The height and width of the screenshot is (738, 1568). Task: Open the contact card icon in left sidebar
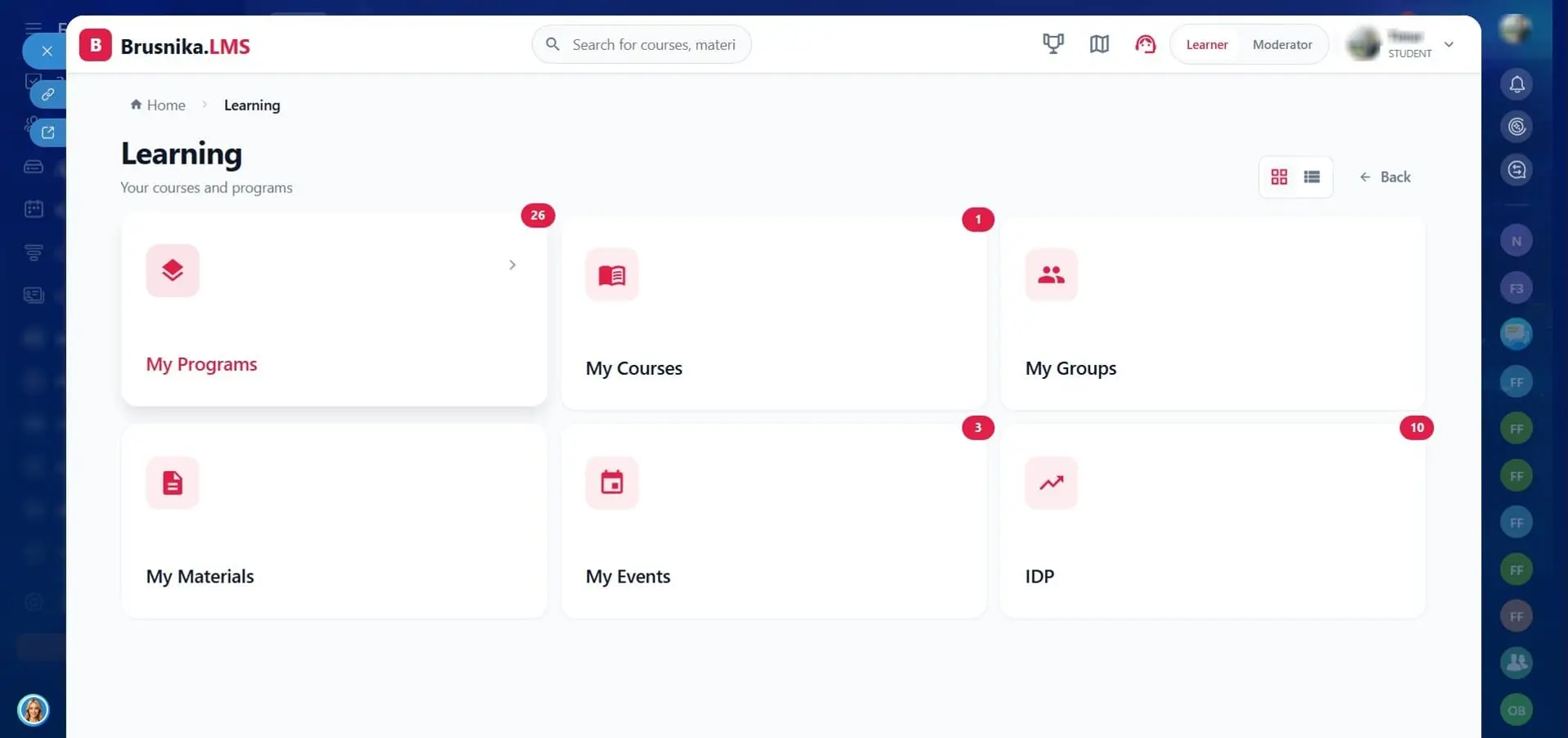(34, 295)
